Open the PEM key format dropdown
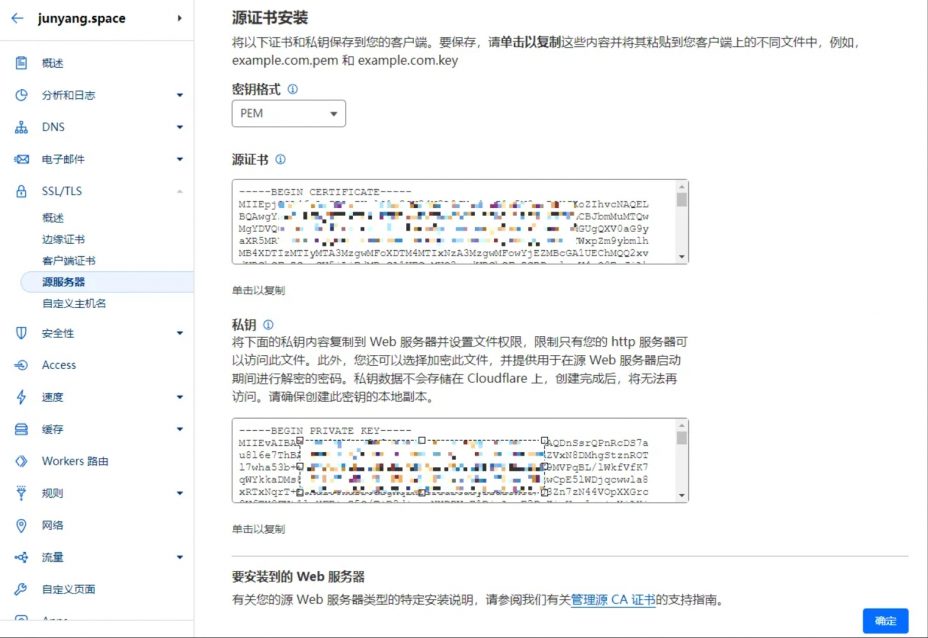Image resolution: width=928 pixels, height=638 pixels. pos(288,114)
